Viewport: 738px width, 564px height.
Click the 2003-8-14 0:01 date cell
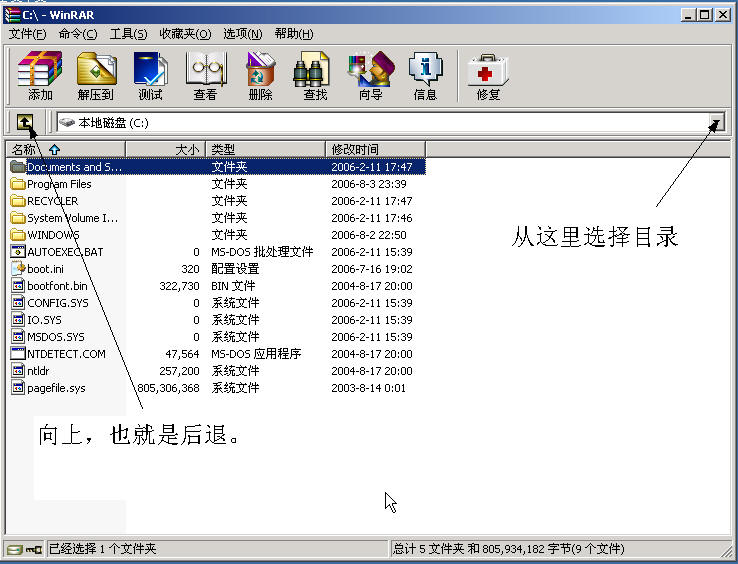pyautogui.click(x=369, y=388)
